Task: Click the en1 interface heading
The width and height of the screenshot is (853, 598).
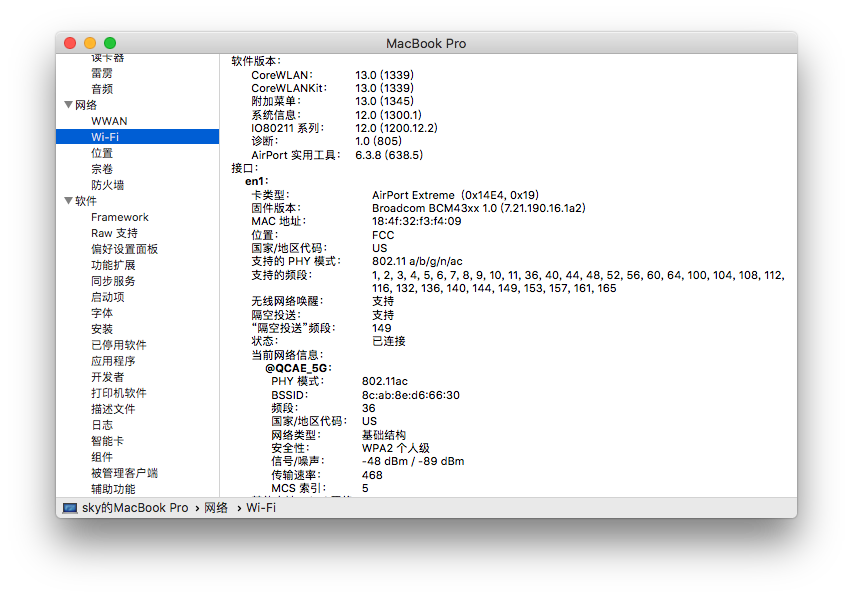Action: (257, 181)
